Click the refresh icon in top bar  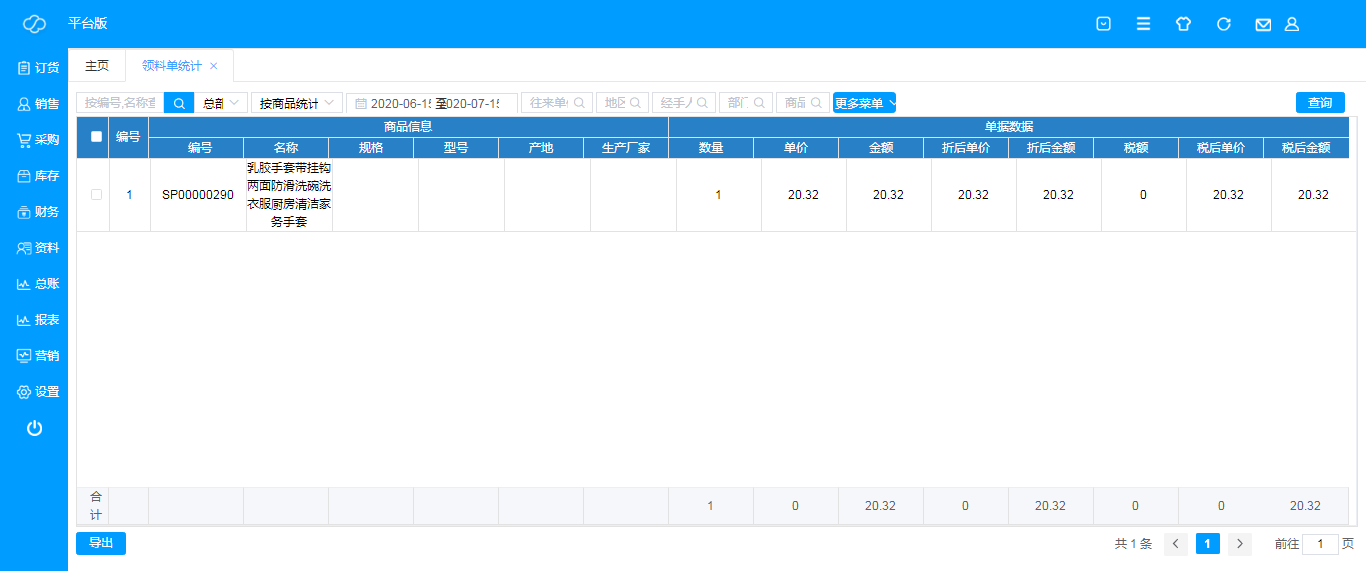tap(1223, 24)
